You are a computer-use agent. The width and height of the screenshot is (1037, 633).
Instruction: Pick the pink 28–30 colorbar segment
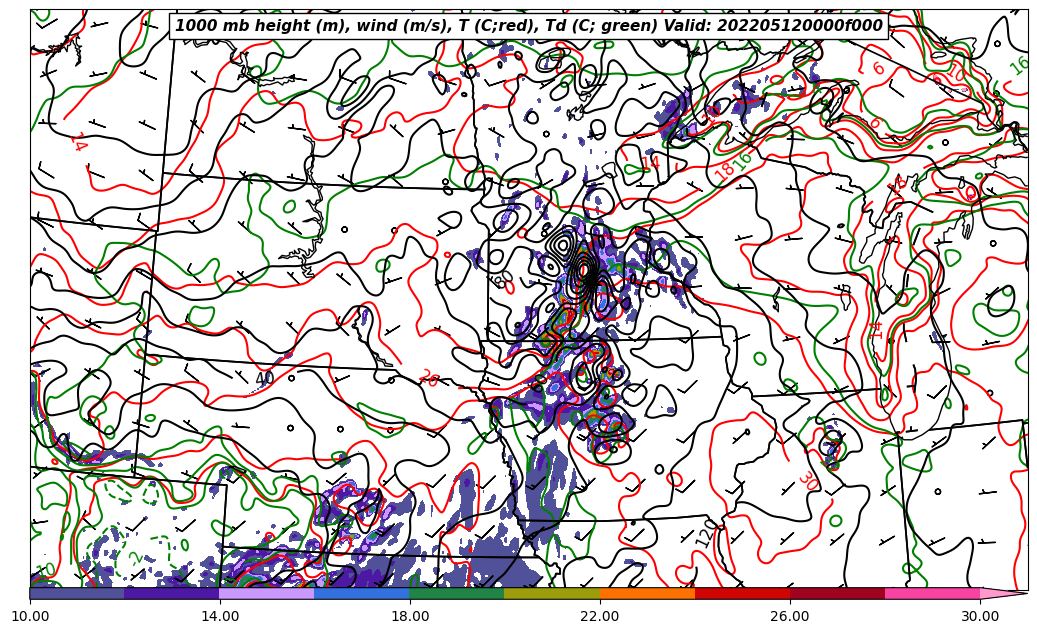click(933, 593)
